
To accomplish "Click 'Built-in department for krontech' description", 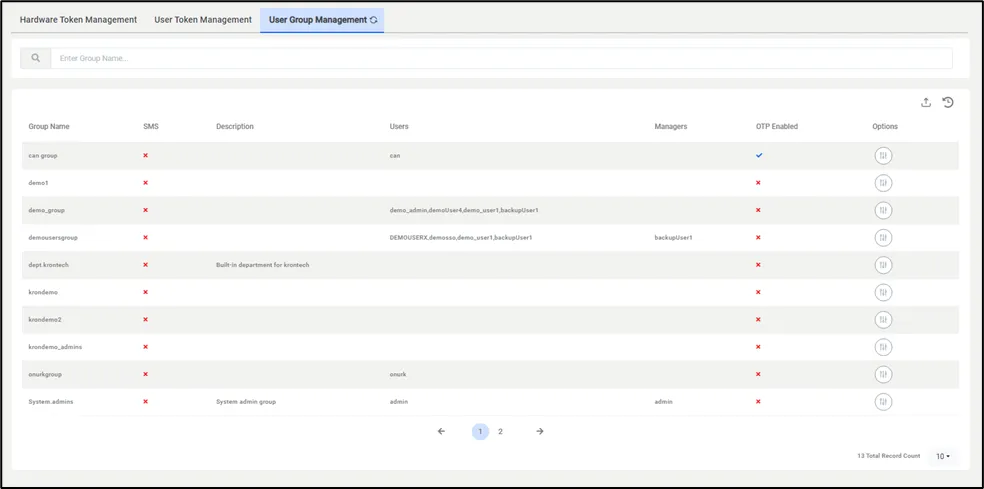I will tap(262, 265).
